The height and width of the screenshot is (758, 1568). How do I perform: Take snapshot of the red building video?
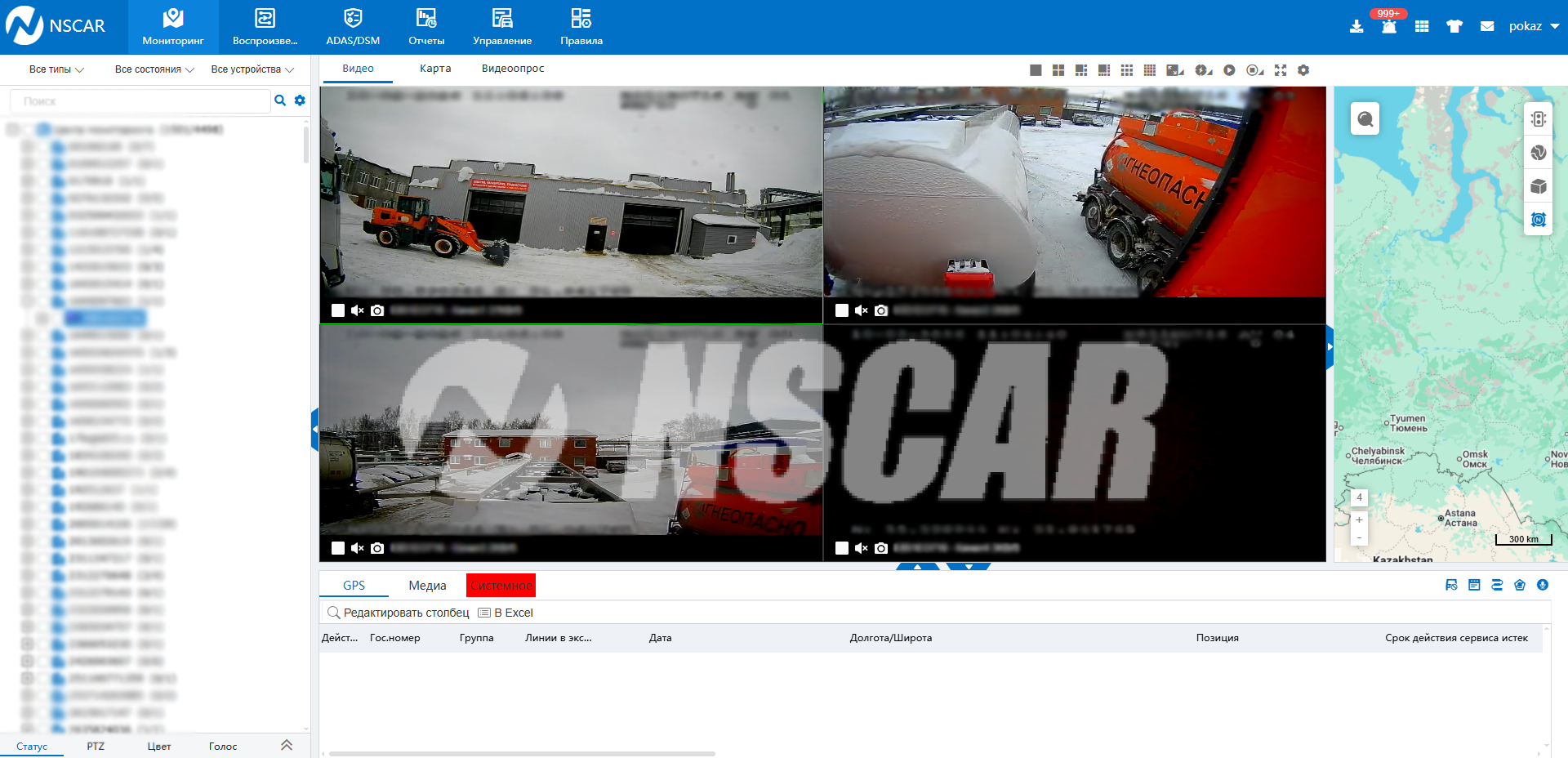[x=377, y=548]
